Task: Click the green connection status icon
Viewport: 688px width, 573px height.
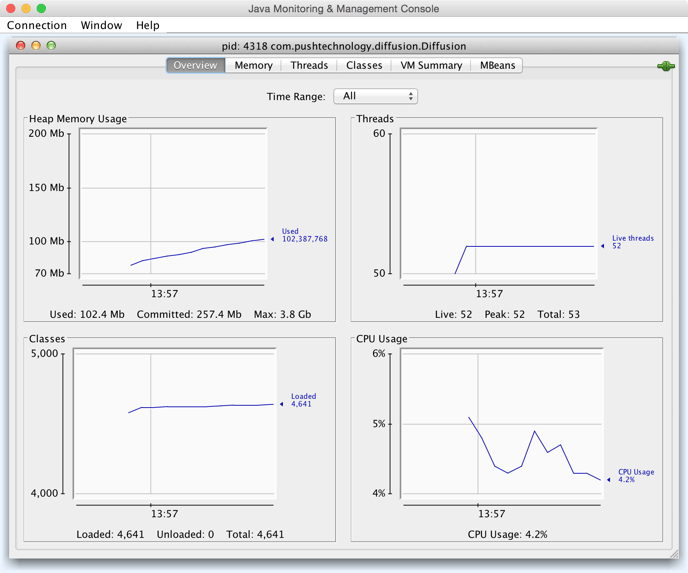Action: [x=666, y=66]
